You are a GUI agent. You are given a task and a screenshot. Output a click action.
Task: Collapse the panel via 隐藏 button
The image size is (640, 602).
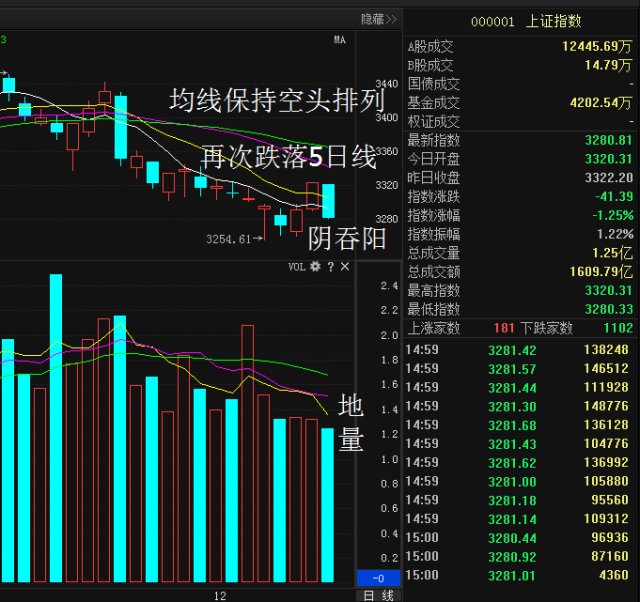click(379, 19)
